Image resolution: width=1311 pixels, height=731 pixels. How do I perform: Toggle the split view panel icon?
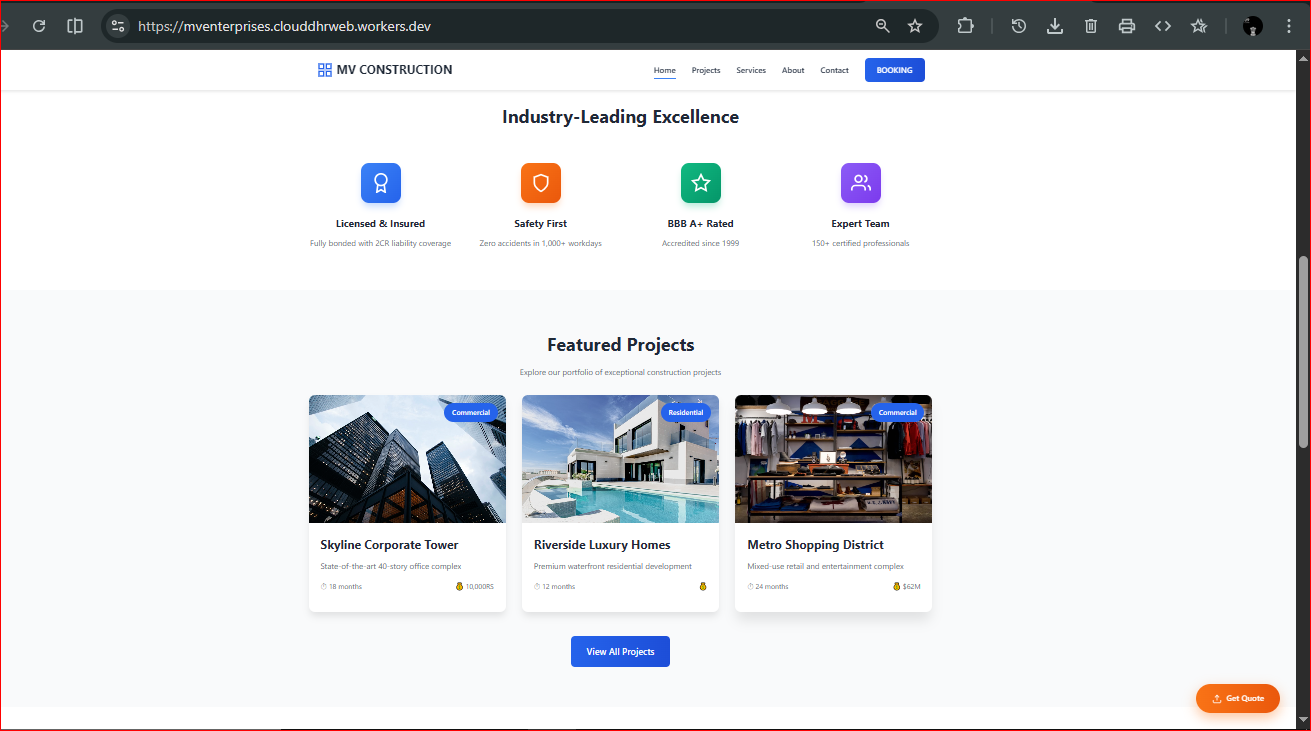(75, 26)
